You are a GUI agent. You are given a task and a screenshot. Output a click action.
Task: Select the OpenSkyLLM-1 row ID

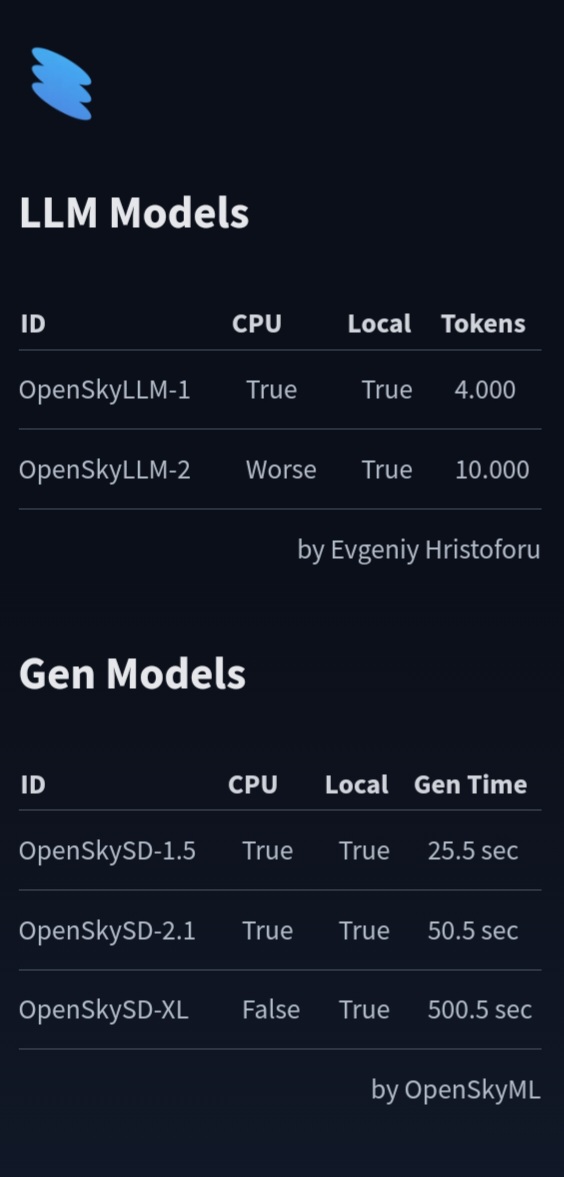104,390
